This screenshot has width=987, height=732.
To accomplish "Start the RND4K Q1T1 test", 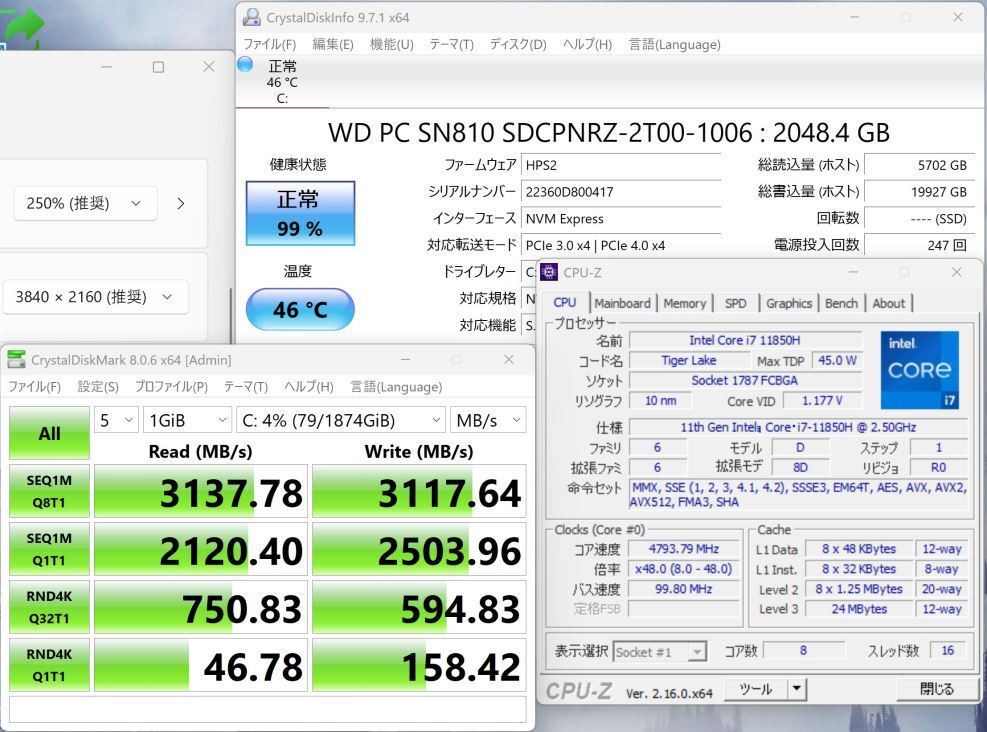I will 49,665.
